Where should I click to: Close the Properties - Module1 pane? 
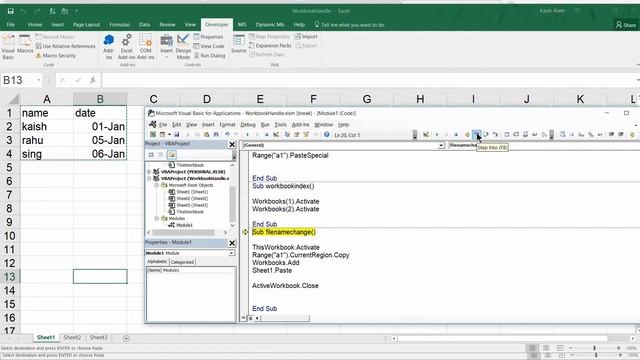click(232, 243)
